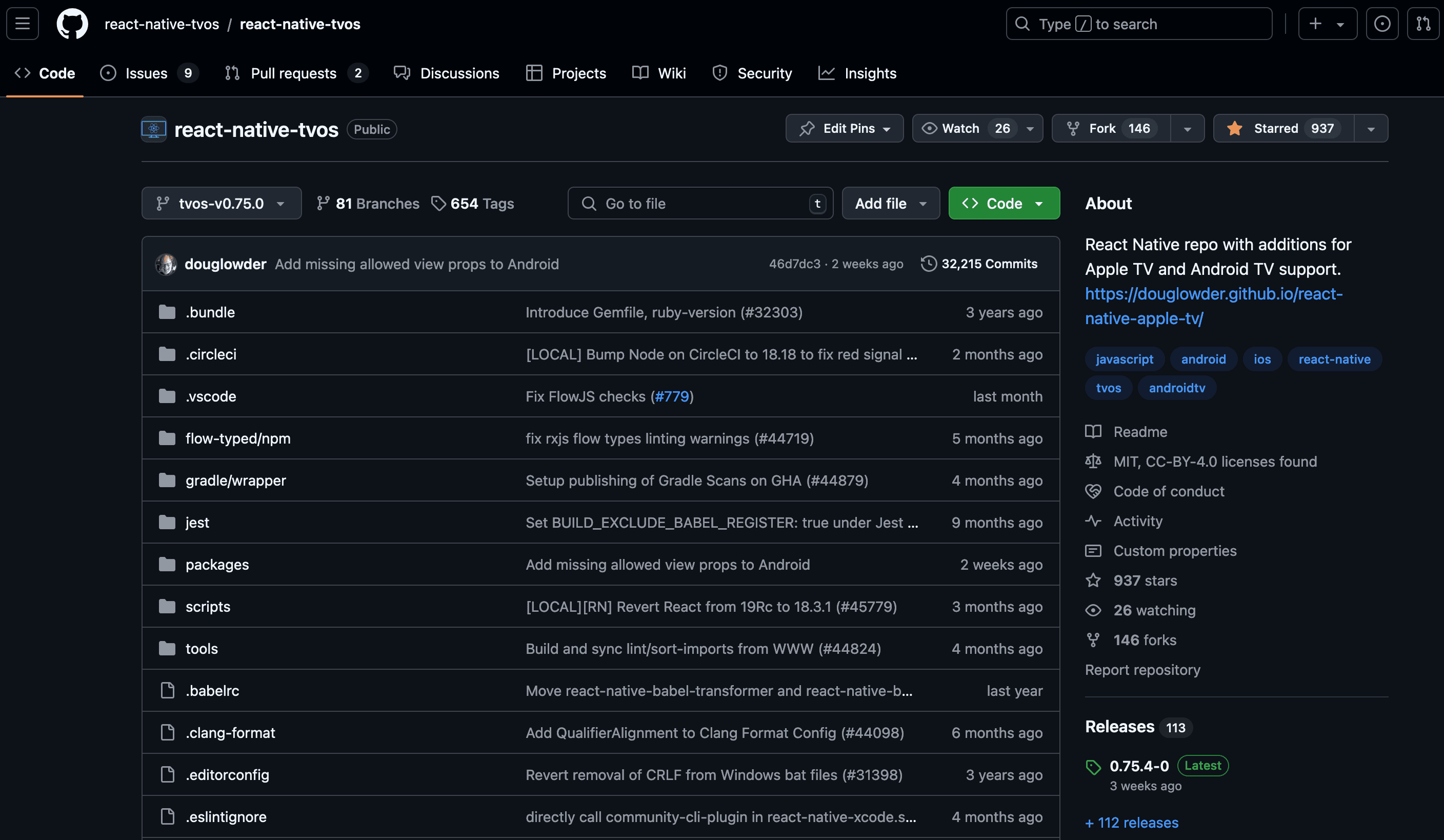Viewport: 1444px width, 840px height.
Task: Open the Discussions tab
Action: coord(446,73)
